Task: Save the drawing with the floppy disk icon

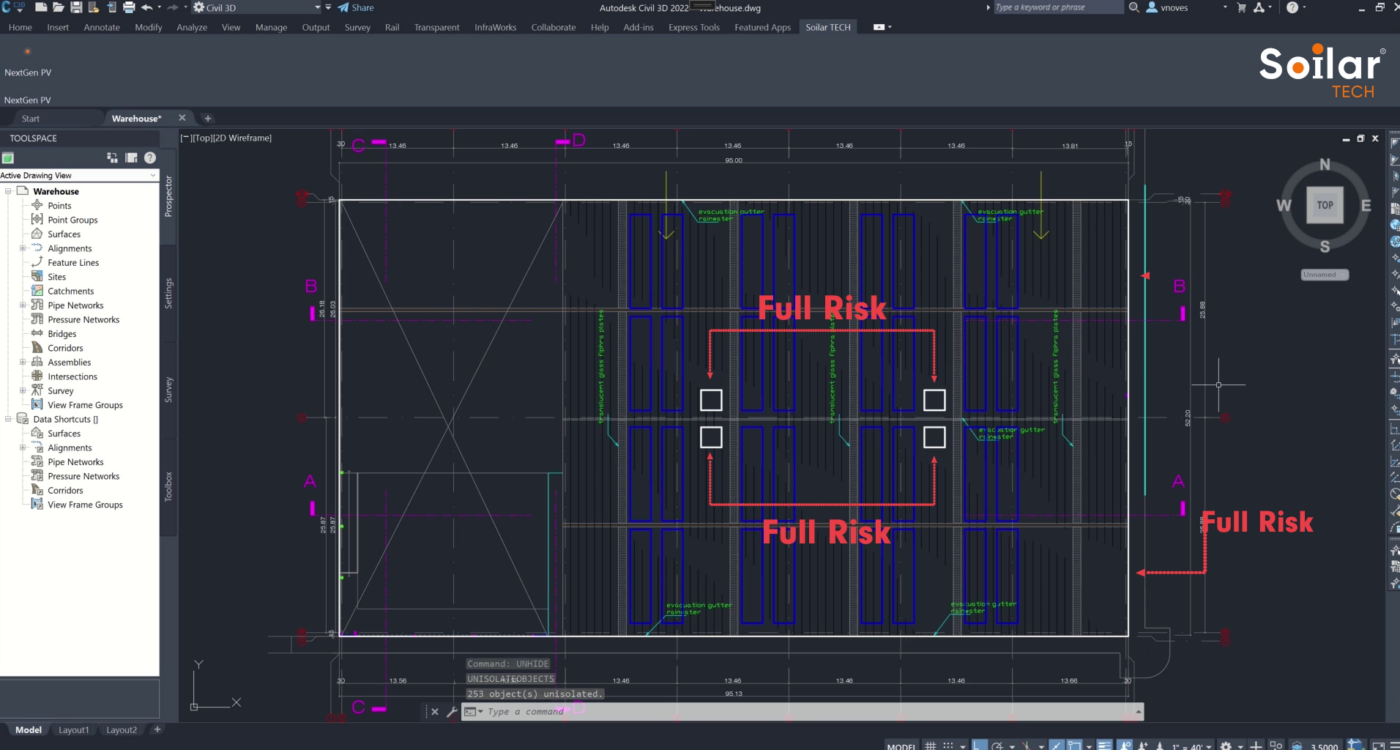Action: pos(76,7)
